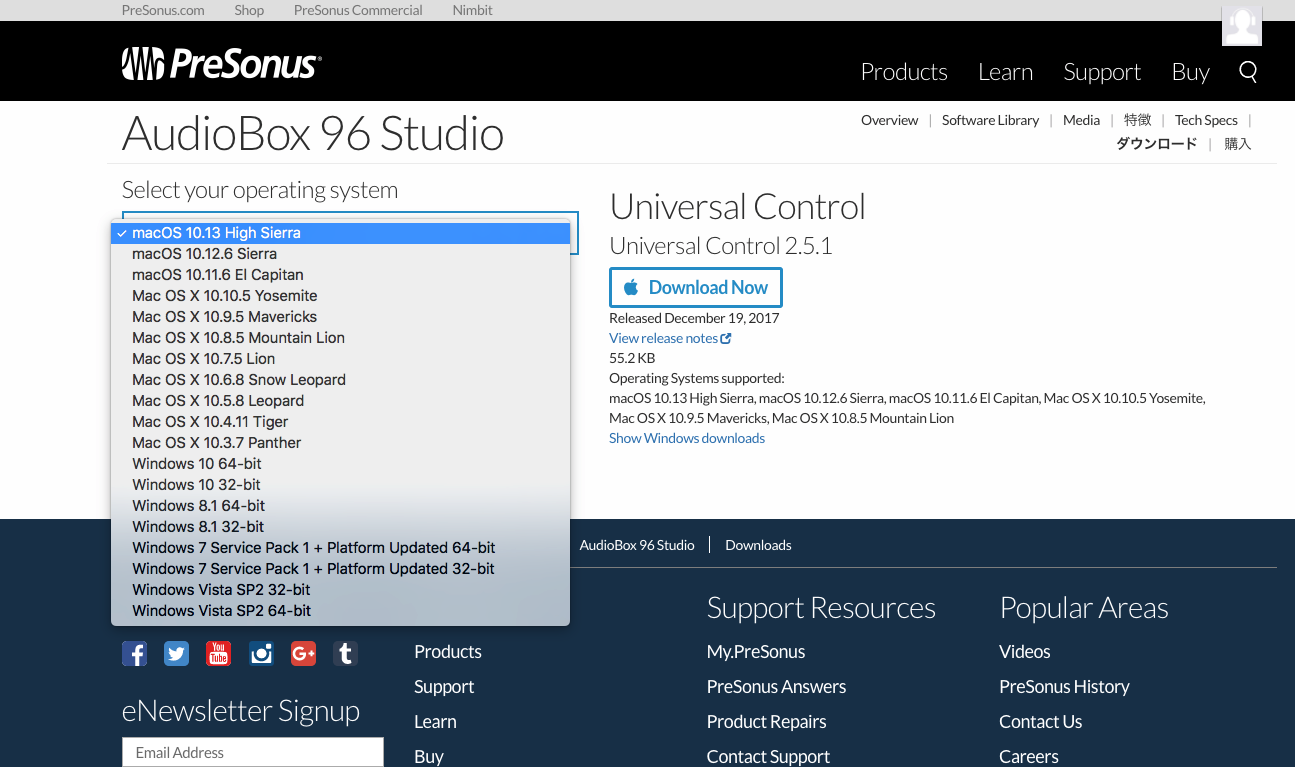Click Show Windows downloads link
1295x767 pixels.
(687, 438)
